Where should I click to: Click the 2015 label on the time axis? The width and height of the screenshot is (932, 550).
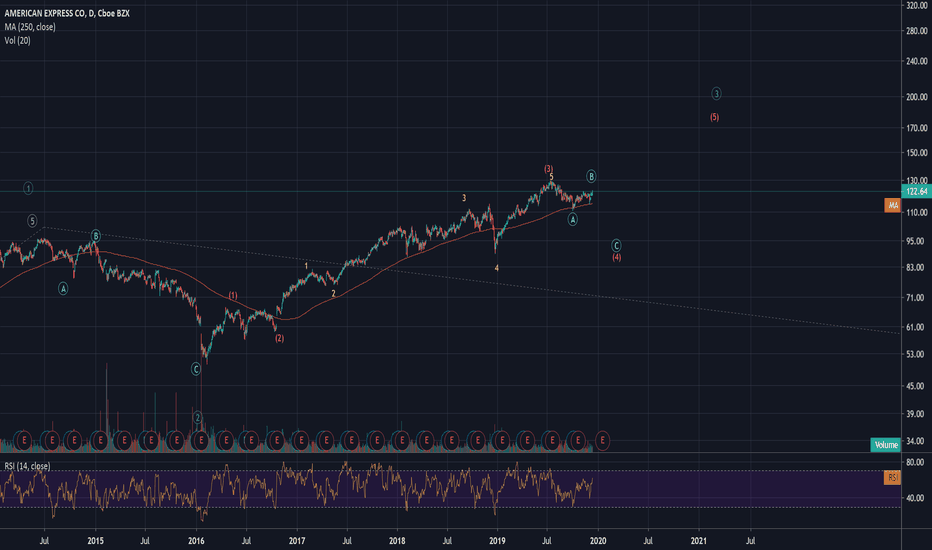tap(96, 541)
